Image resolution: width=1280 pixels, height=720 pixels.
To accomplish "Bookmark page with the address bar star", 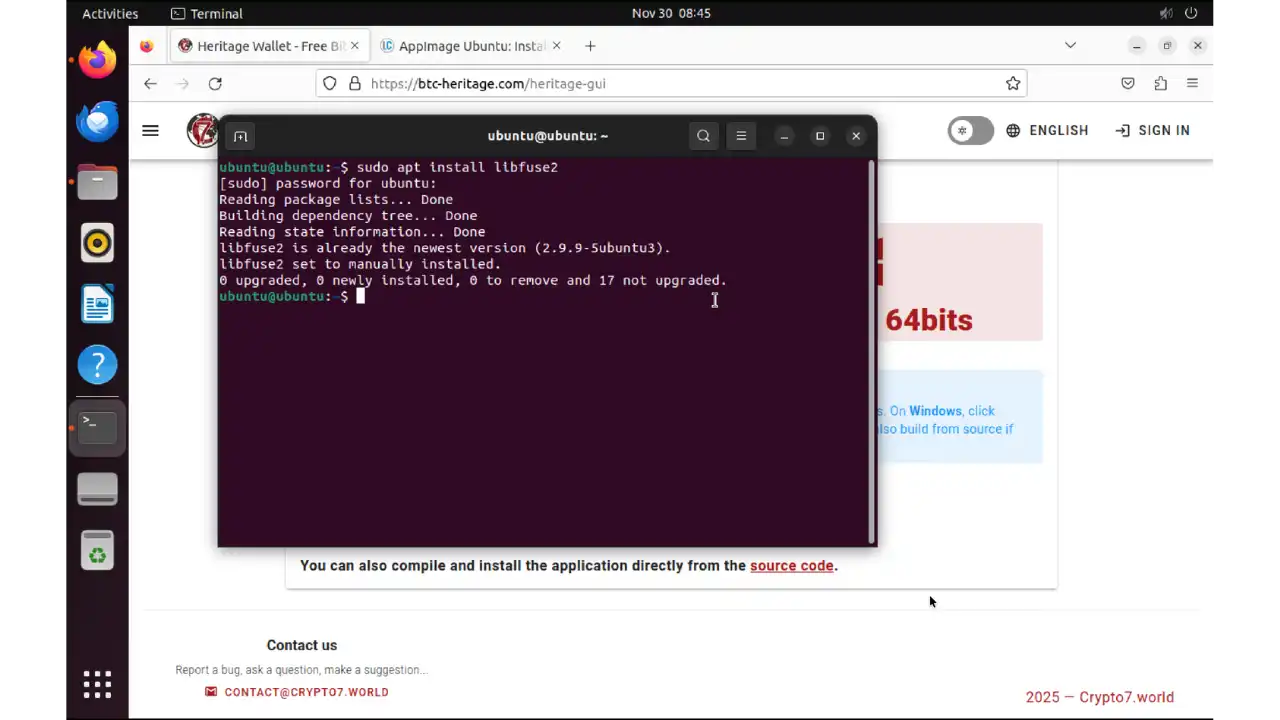I will click(1013, 83).
